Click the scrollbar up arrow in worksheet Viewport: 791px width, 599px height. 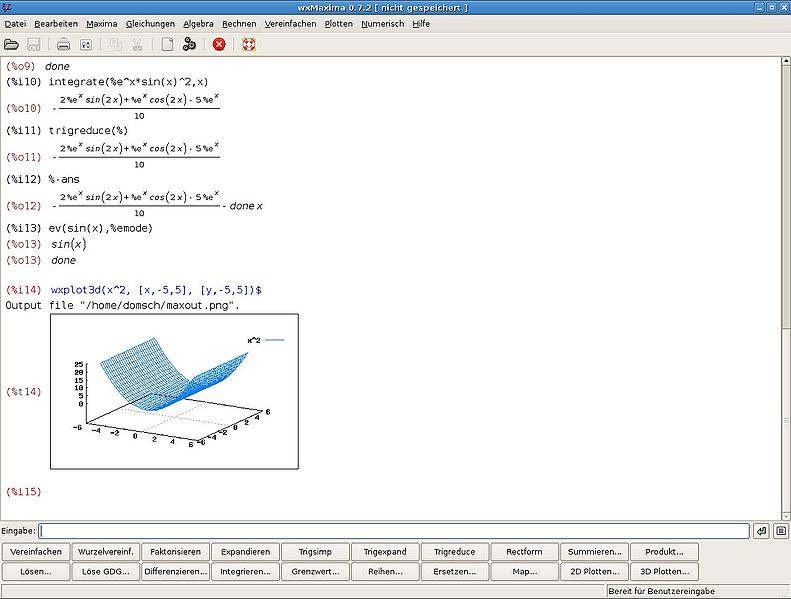coord(783,63)
